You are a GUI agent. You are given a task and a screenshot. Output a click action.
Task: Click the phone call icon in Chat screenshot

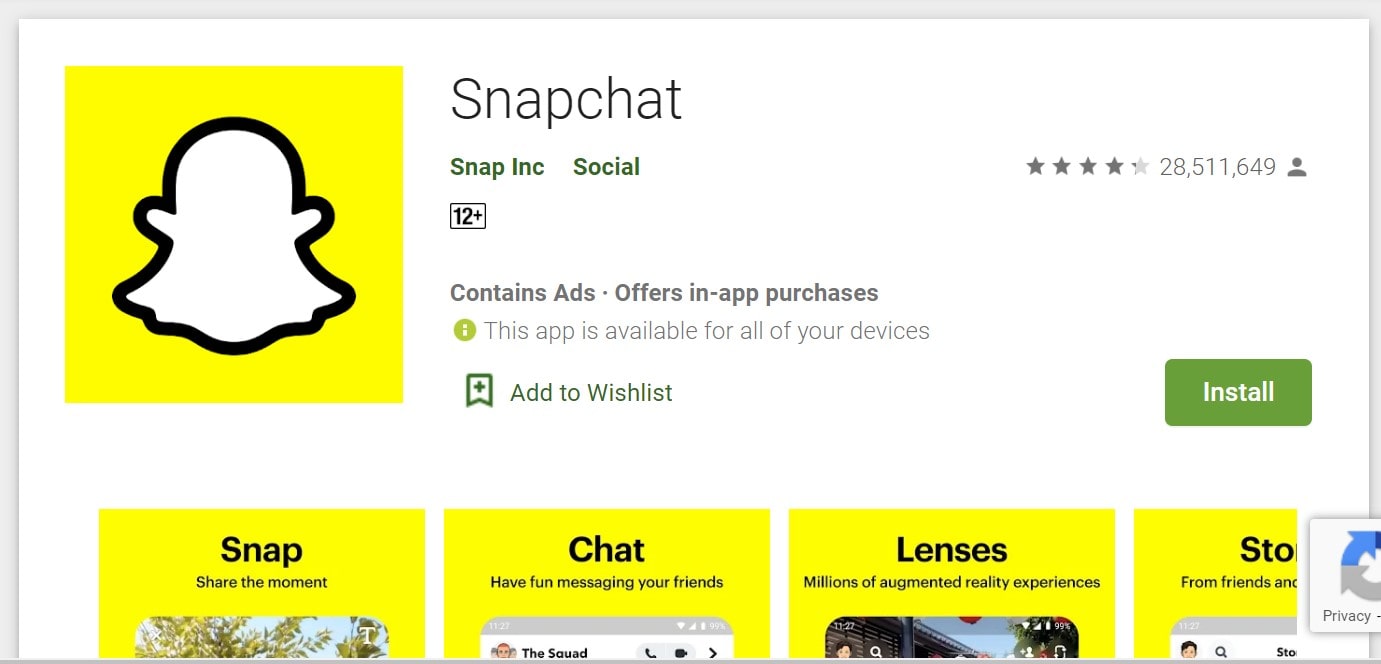(x=651, y=654)
